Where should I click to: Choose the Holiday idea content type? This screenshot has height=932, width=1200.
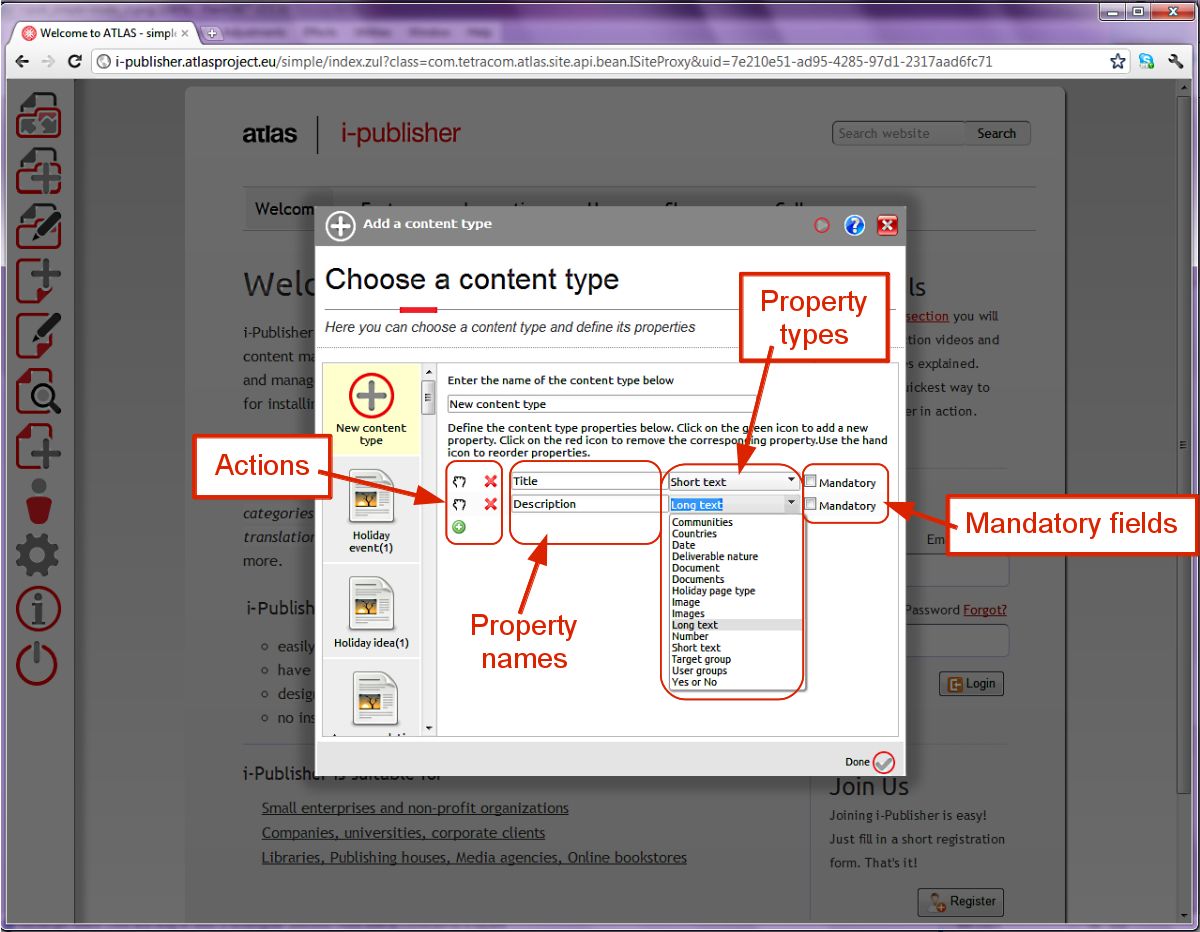(x=371, y=613)
